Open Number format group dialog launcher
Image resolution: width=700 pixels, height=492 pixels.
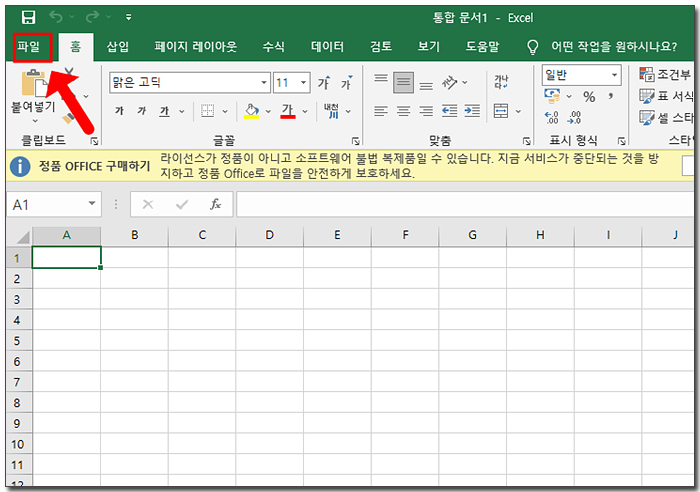click(x=621, y=141)
